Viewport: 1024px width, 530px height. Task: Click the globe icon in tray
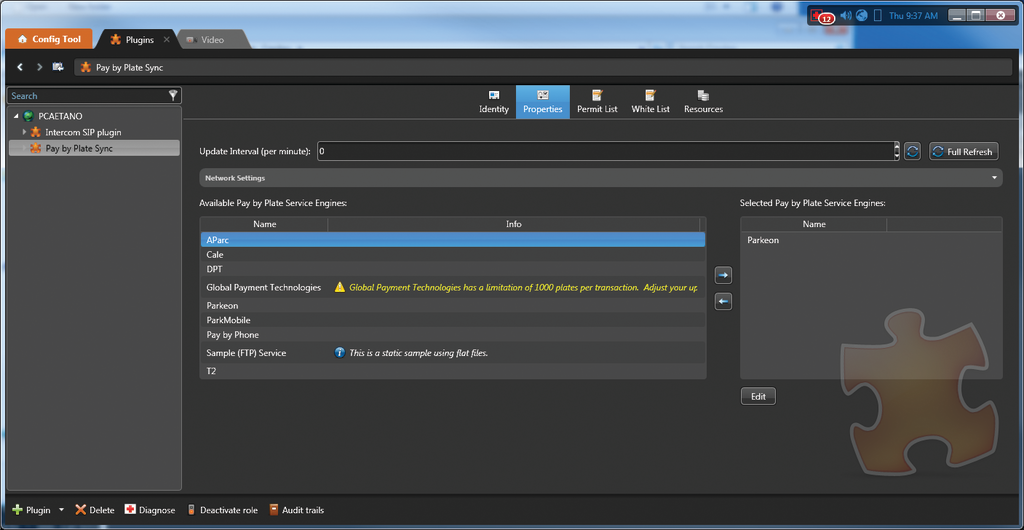tap(862, 15)
